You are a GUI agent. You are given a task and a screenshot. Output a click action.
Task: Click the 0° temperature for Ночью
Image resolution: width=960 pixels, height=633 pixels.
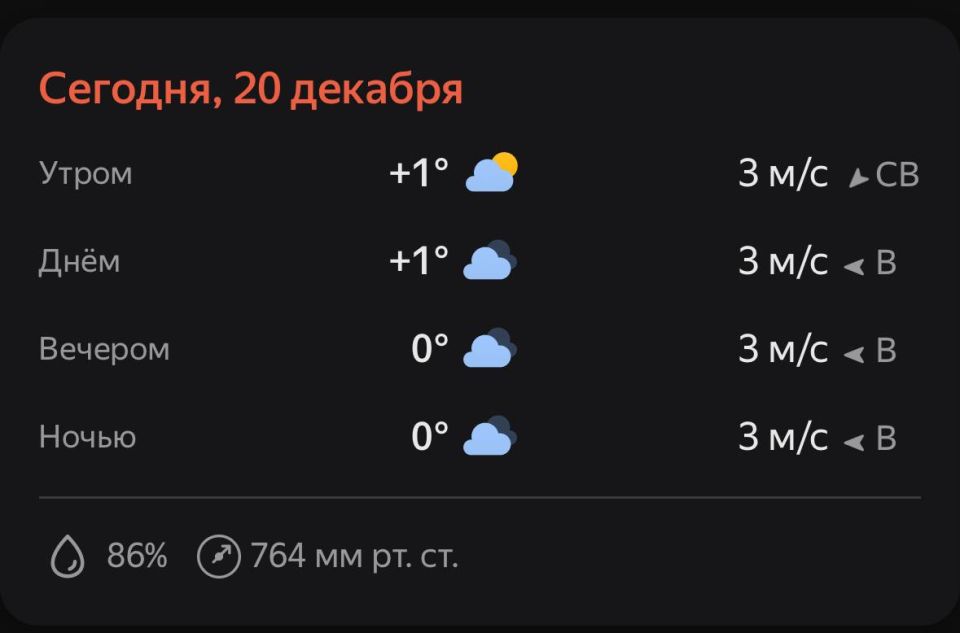pyautogui.click(x=430, y=437)
